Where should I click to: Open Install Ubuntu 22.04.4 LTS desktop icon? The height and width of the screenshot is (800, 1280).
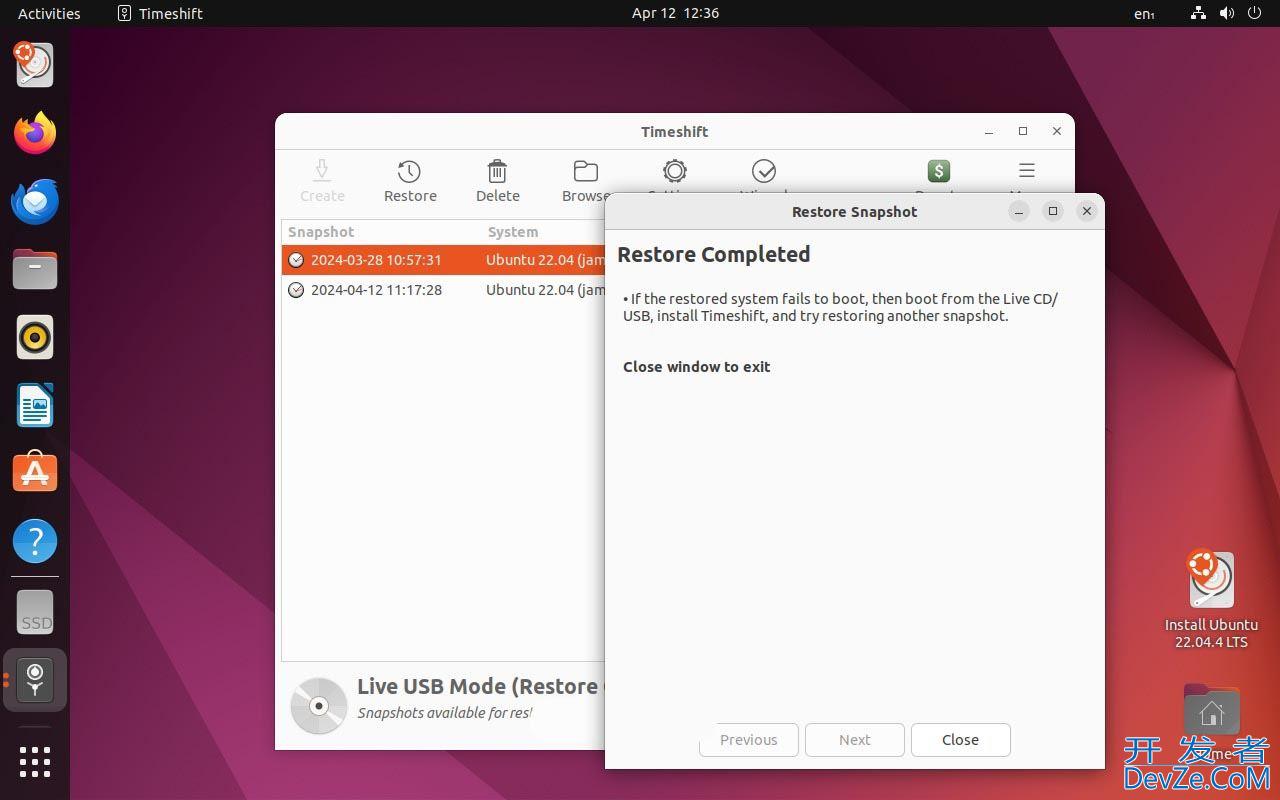pos(1211,598)
